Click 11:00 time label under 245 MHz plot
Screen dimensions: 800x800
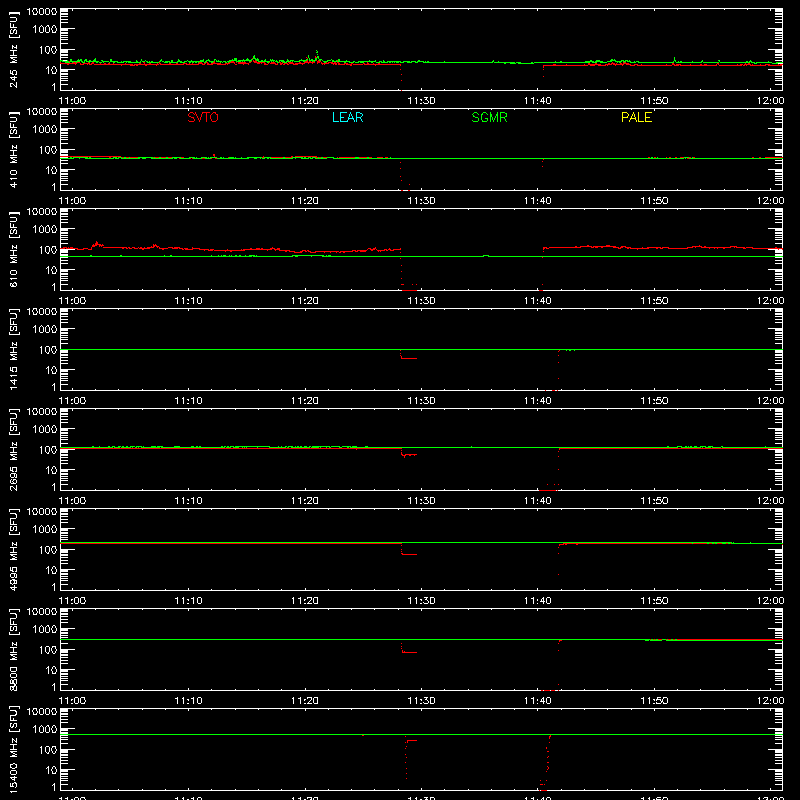point(72,101)
